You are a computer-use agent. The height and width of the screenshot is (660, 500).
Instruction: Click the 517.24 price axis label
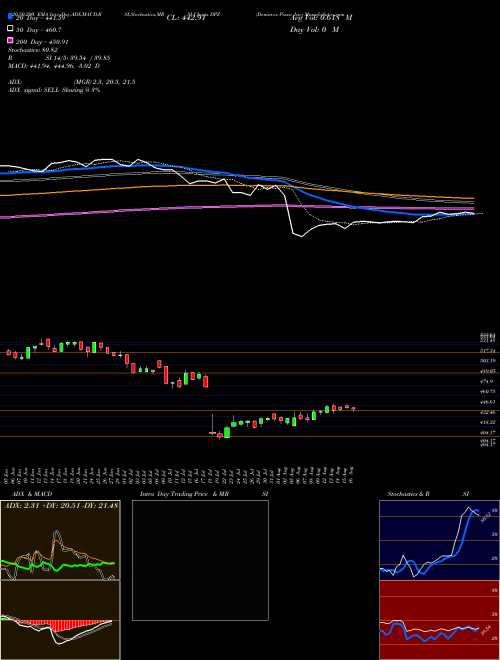[488, 351]
